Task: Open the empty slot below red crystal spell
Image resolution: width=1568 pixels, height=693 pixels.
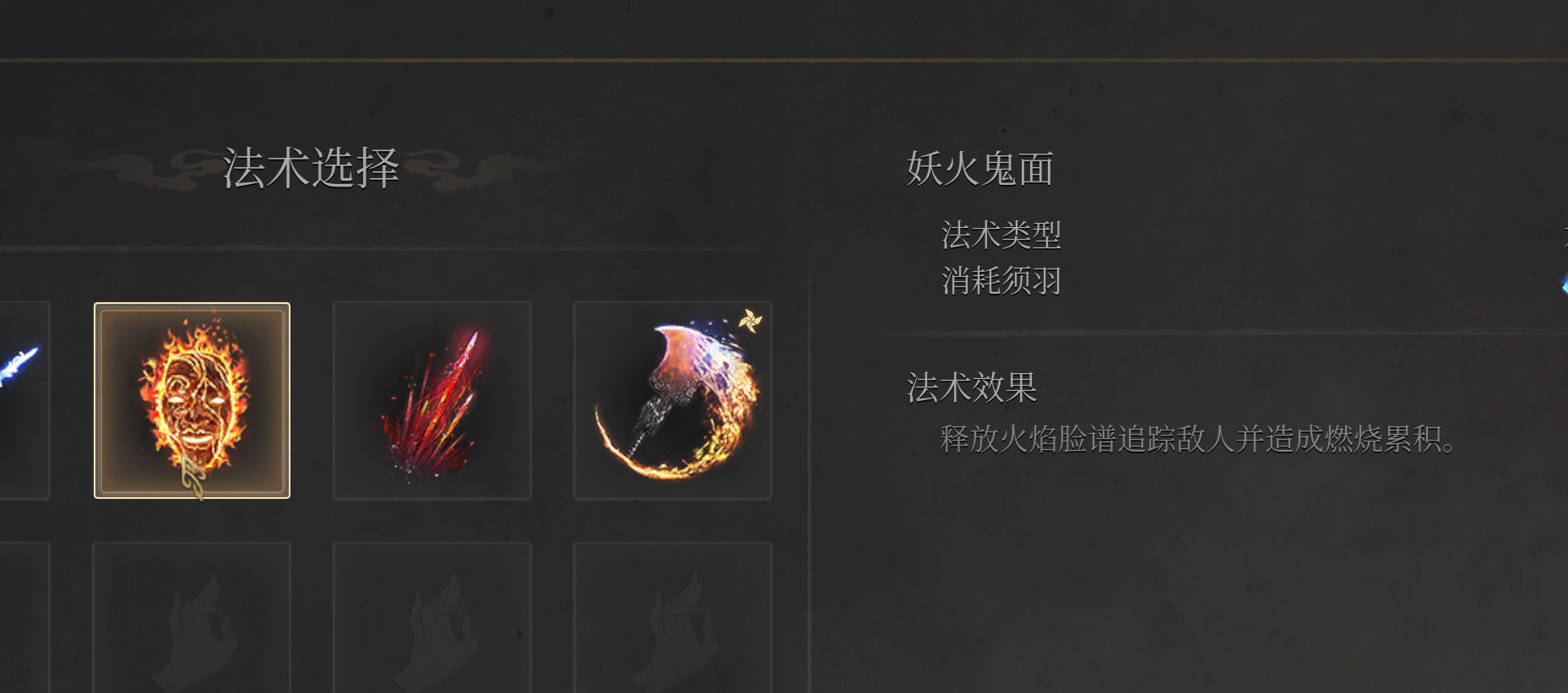Action: pyautogui.click(x=432, y=617)
